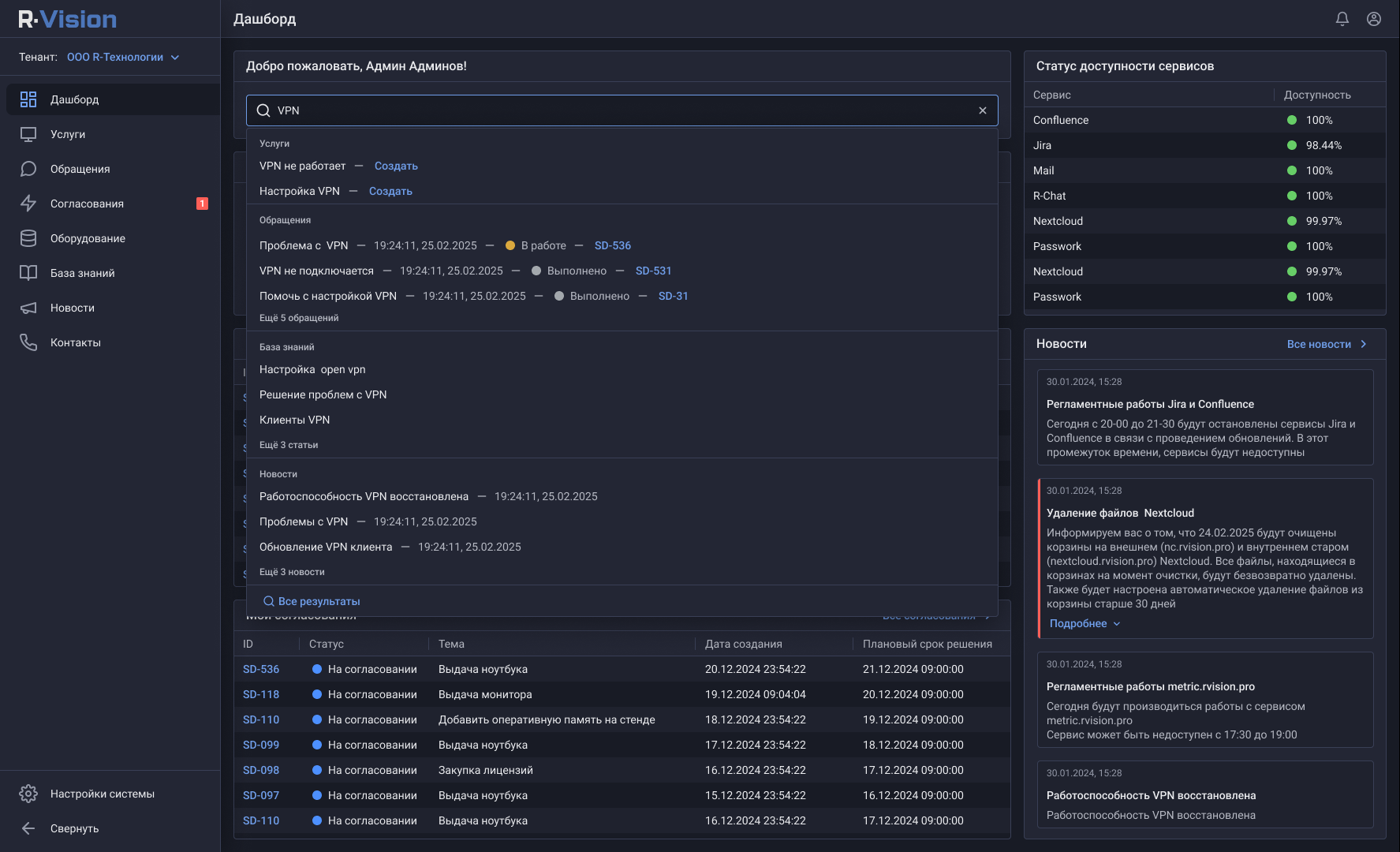Click the R-Vision logo
The image size is (1400, 852).
click(68, 19)
